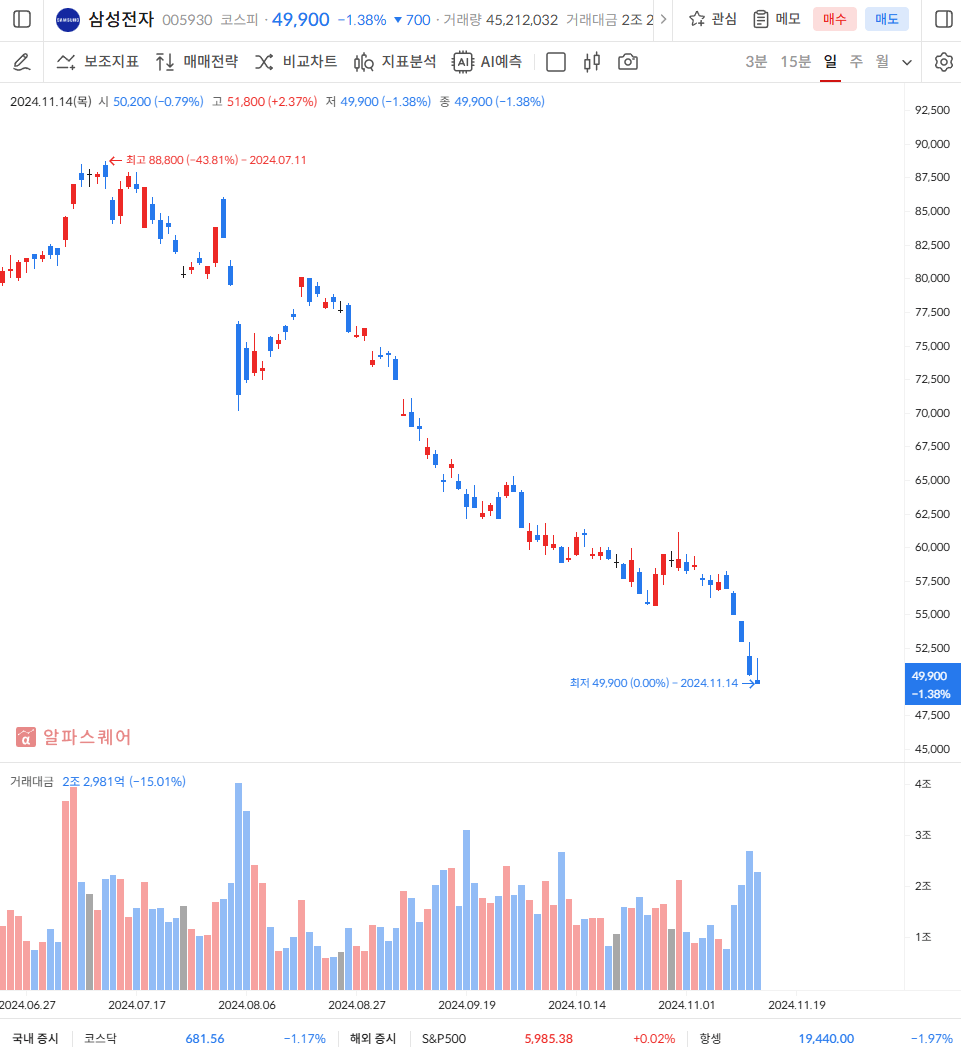961x1054 pixels.
Task: Toggle the square checkbox in toolbar
Action: tap(556, 62)
